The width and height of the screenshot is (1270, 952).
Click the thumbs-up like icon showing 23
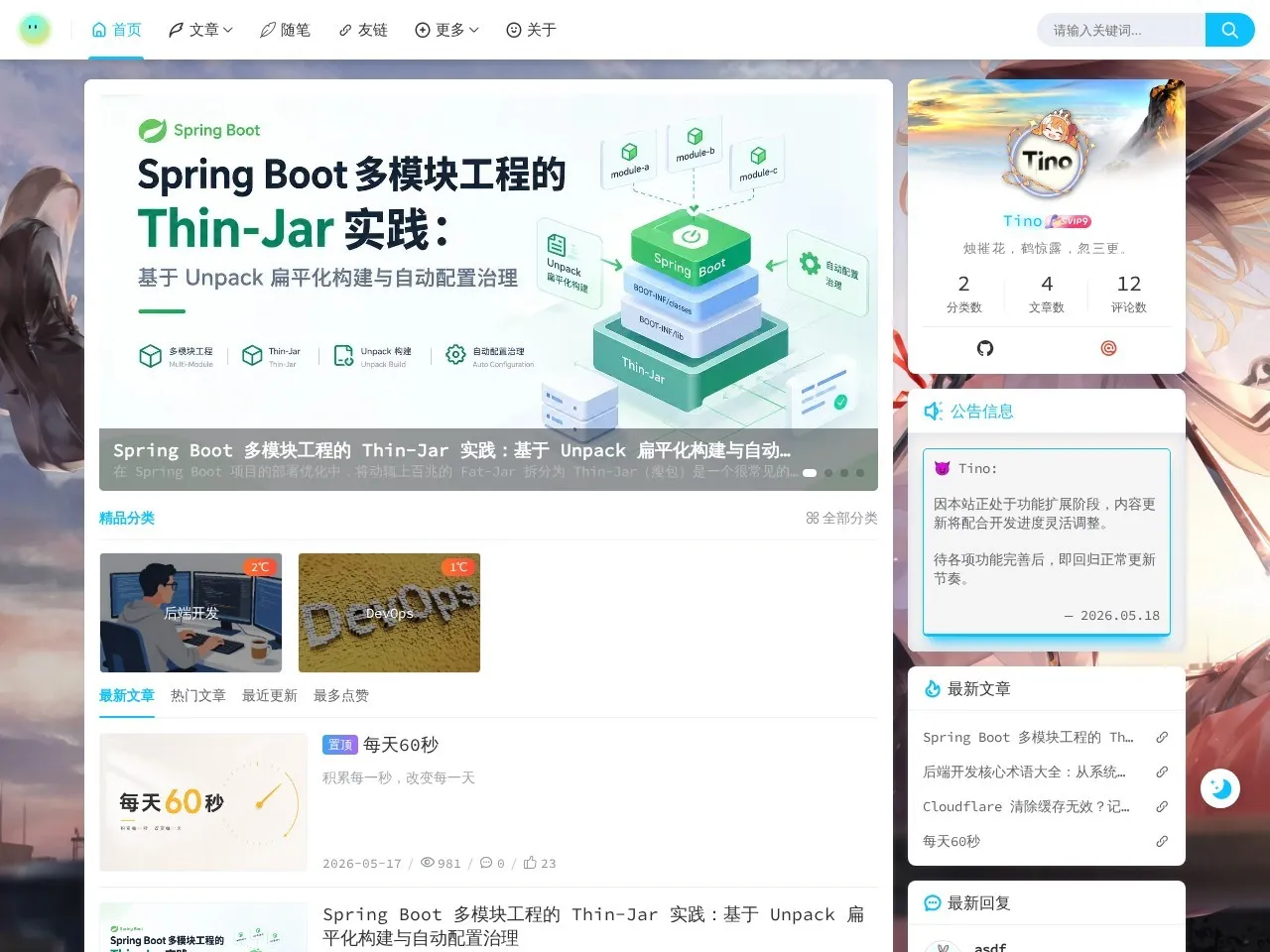tap(530, 863)
